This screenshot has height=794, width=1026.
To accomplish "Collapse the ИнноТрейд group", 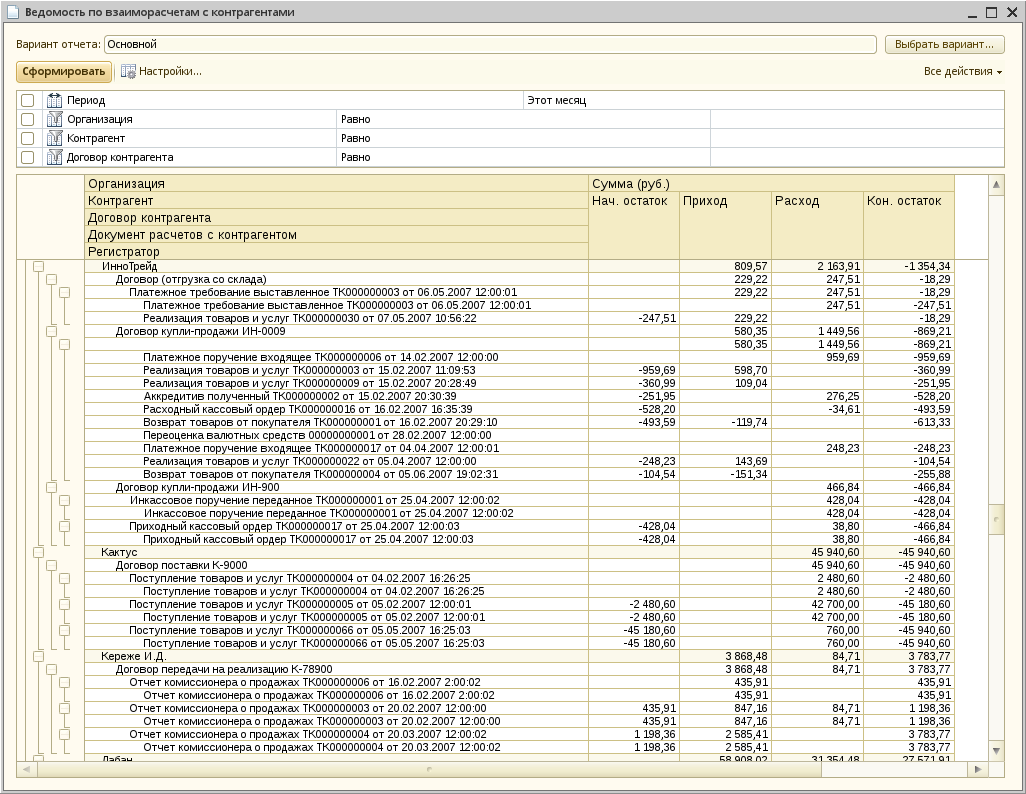I will point(39,266).
